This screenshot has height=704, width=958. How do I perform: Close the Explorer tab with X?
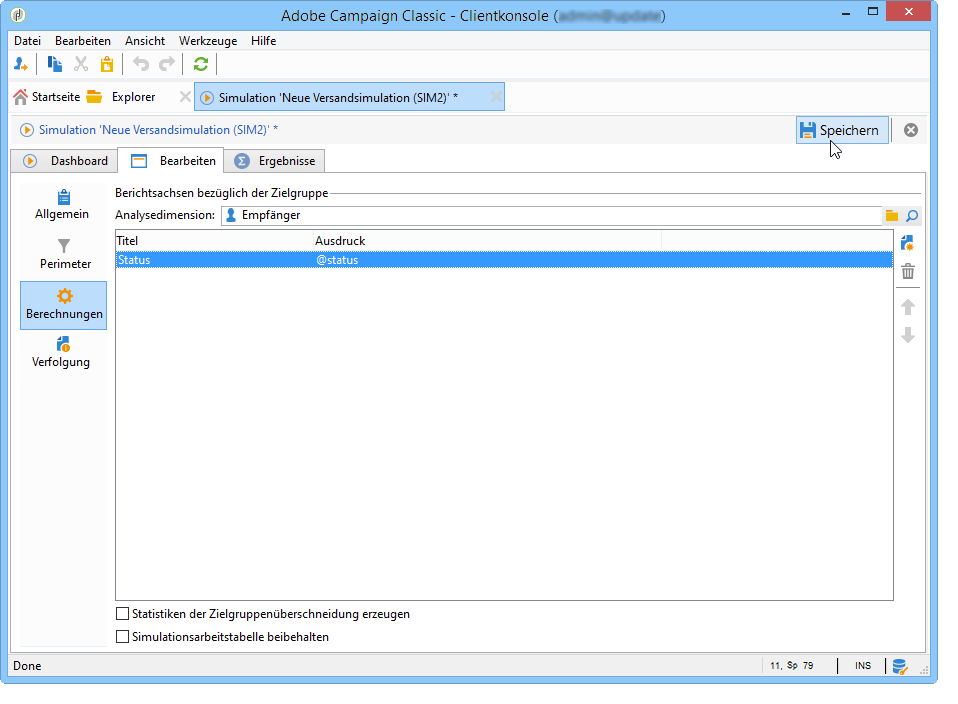[x=185, y=97]
